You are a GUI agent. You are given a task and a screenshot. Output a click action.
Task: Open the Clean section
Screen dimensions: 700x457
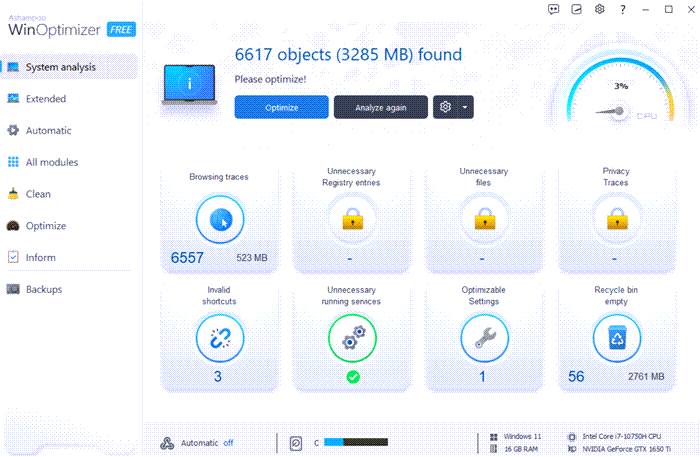tap(69, 194)
